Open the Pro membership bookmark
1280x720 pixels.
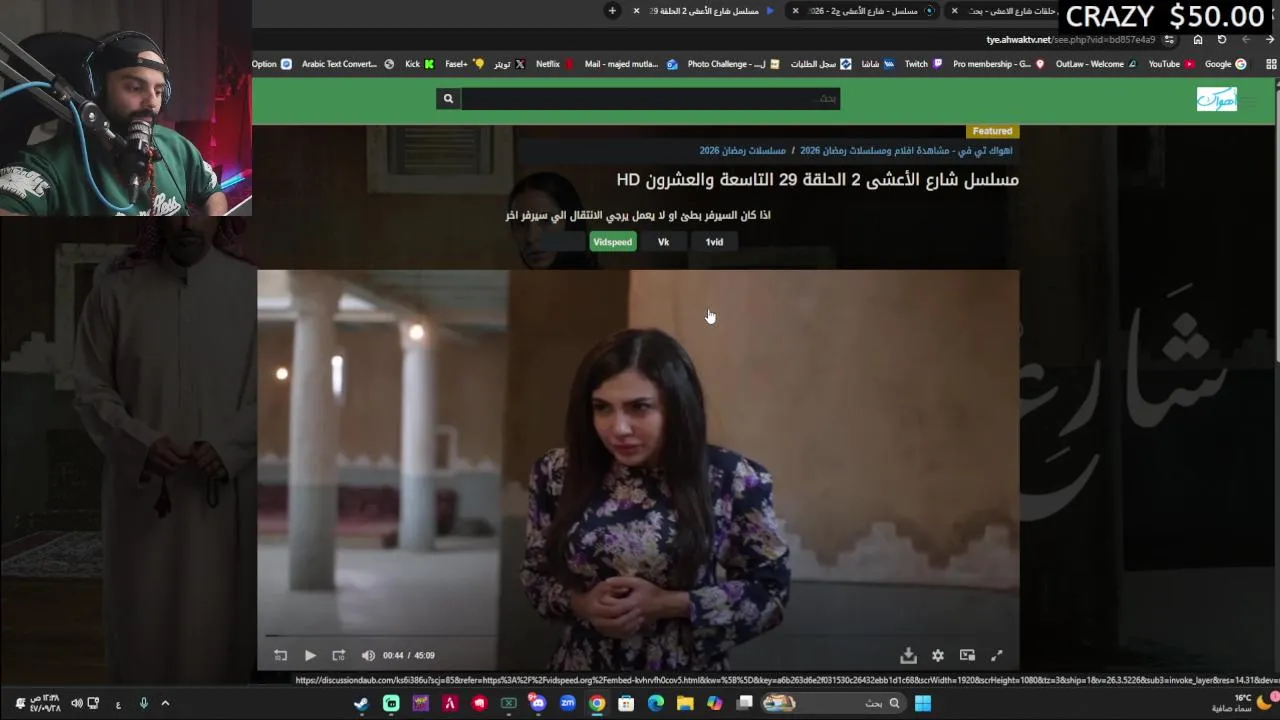click(x=998, y=64)
